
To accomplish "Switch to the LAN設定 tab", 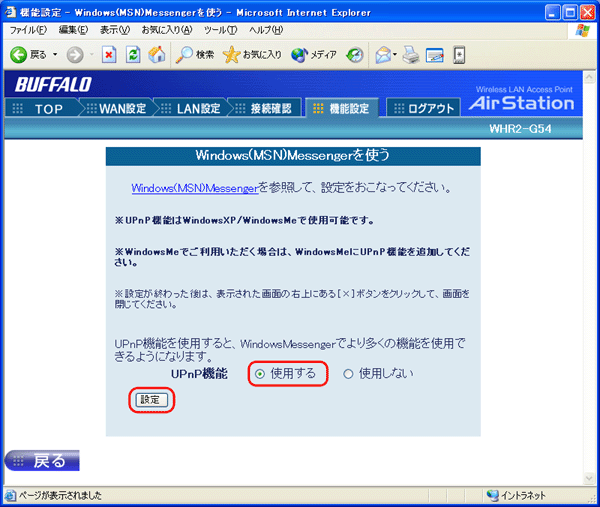I will pyautogui.click(x=191, y=108).
